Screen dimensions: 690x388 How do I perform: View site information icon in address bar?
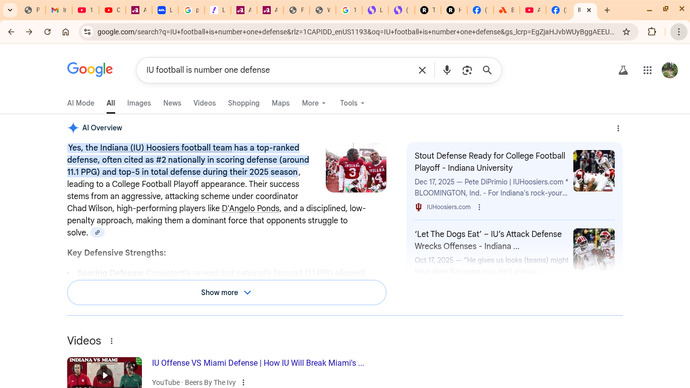87,32
